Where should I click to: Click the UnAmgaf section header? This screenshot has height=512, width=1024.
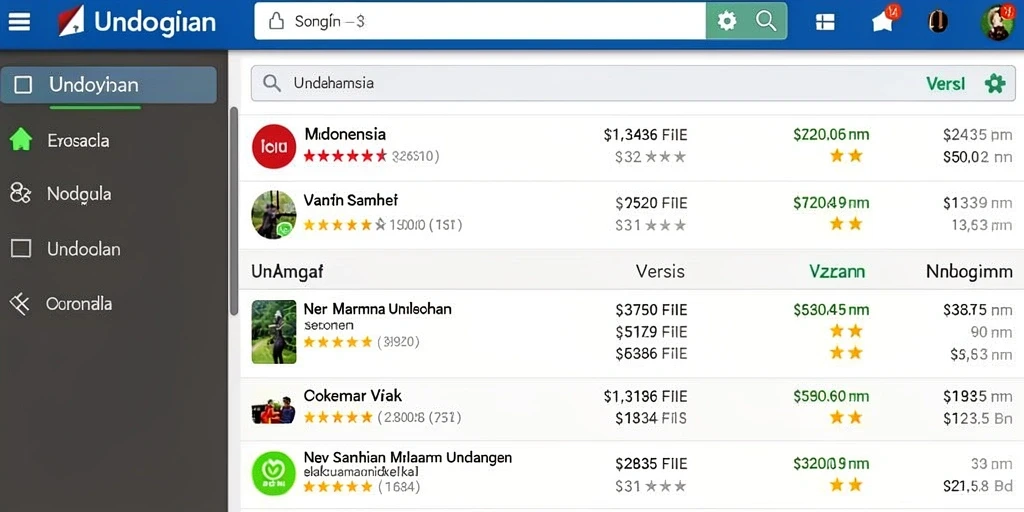[x=287, y=271]
